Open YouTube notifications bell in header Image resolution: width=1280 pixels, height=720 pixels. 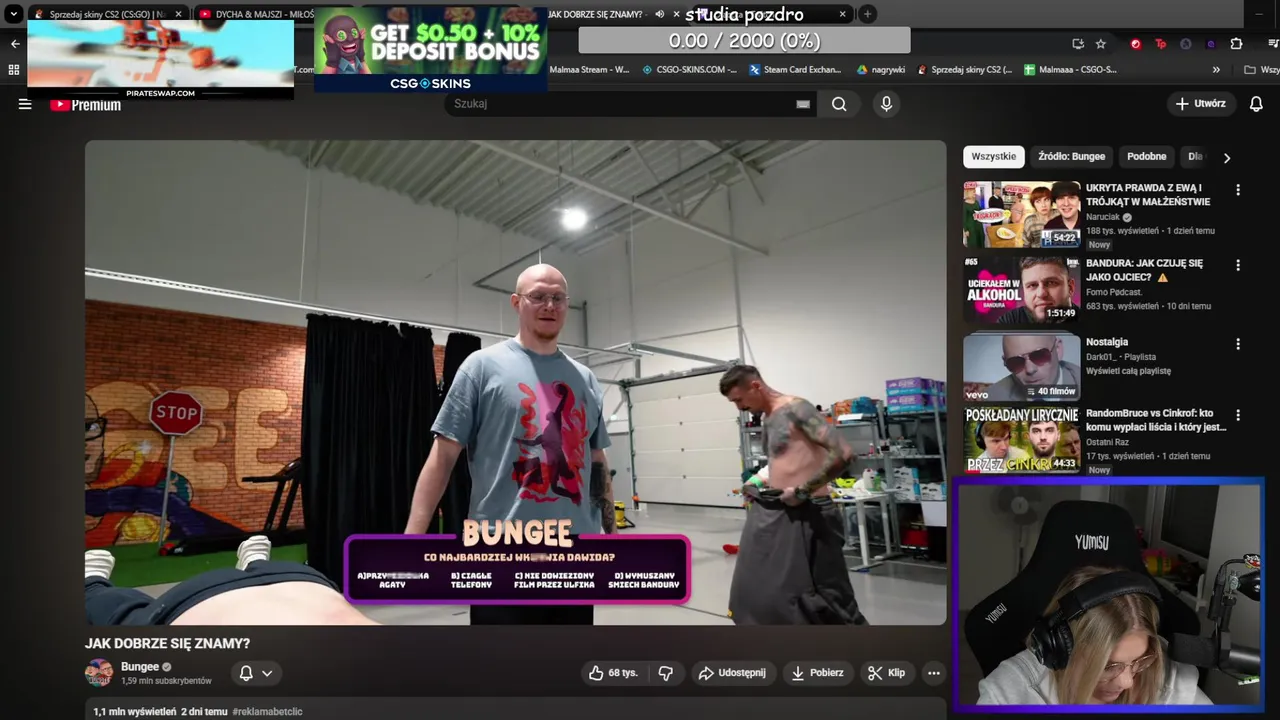1256,104
